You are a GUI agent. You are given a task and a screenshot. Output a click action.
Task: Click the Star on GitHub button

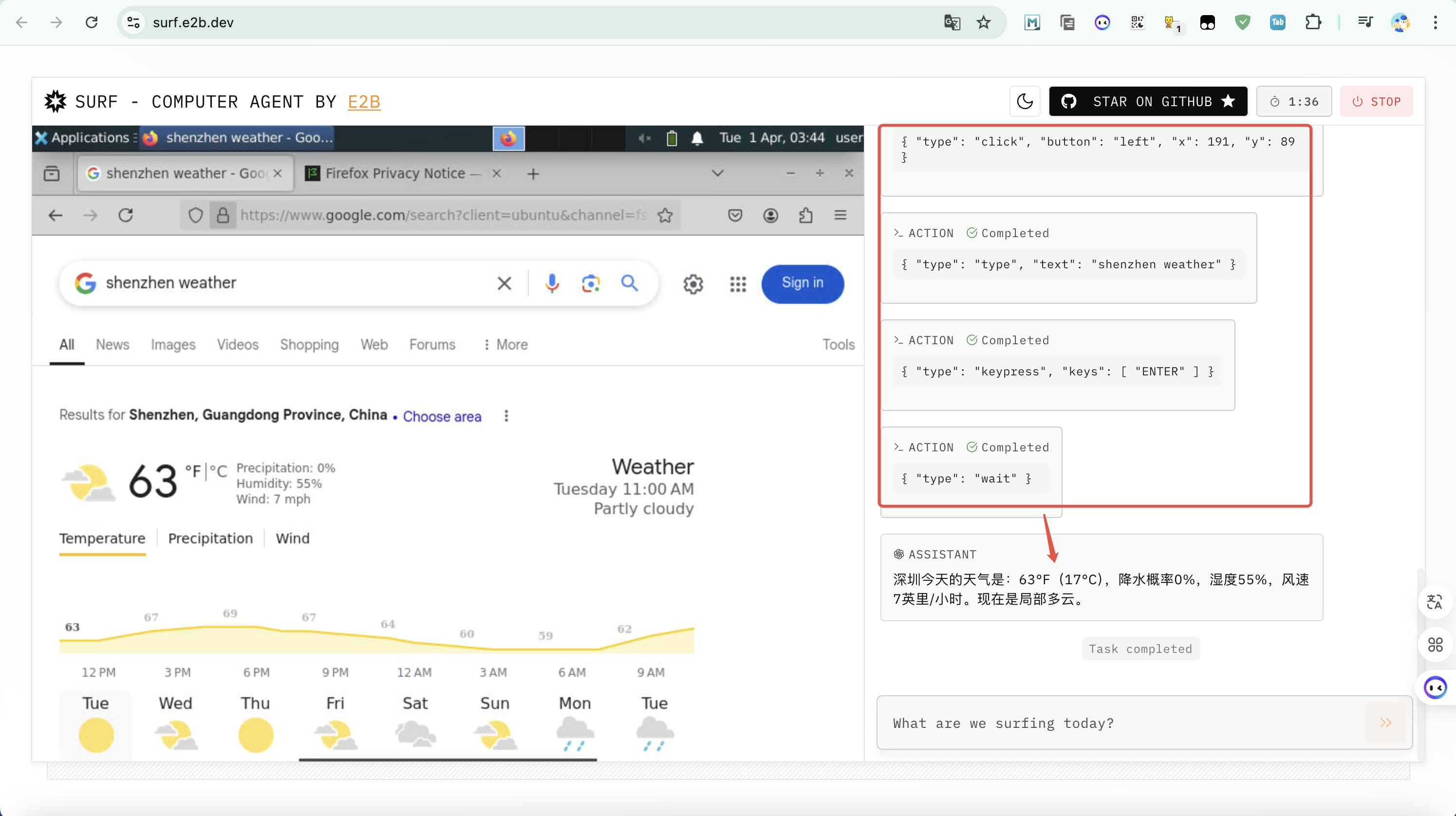point(1147,102)
